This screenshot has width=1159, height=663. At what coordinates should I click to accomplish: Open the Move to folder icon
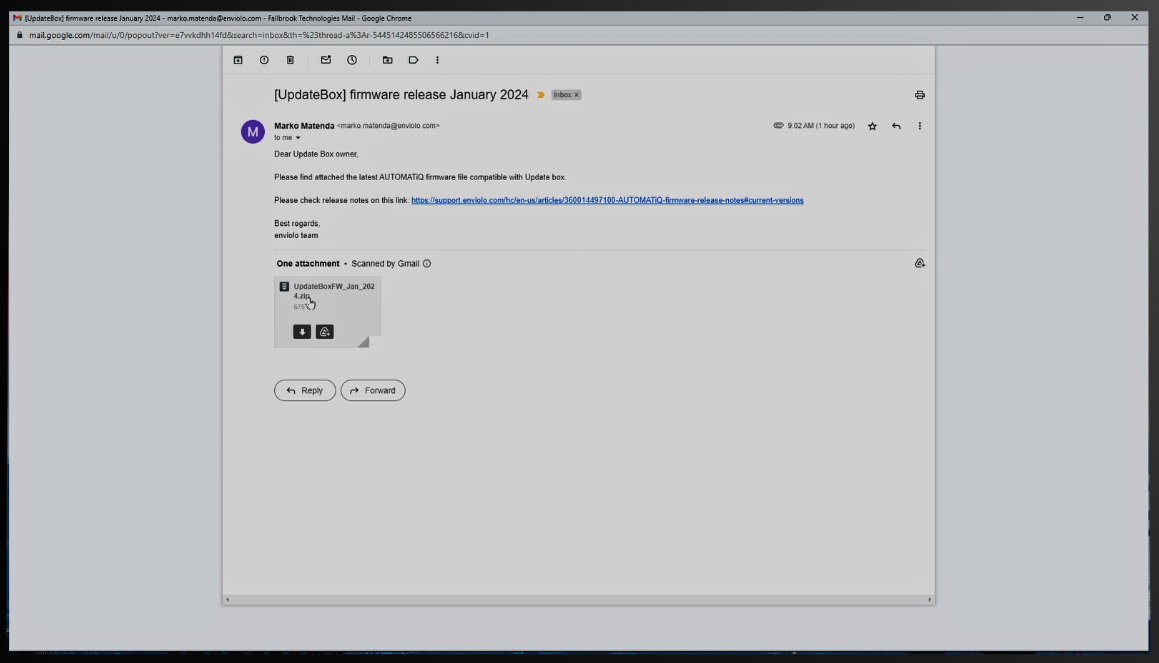tap(387, 60)
